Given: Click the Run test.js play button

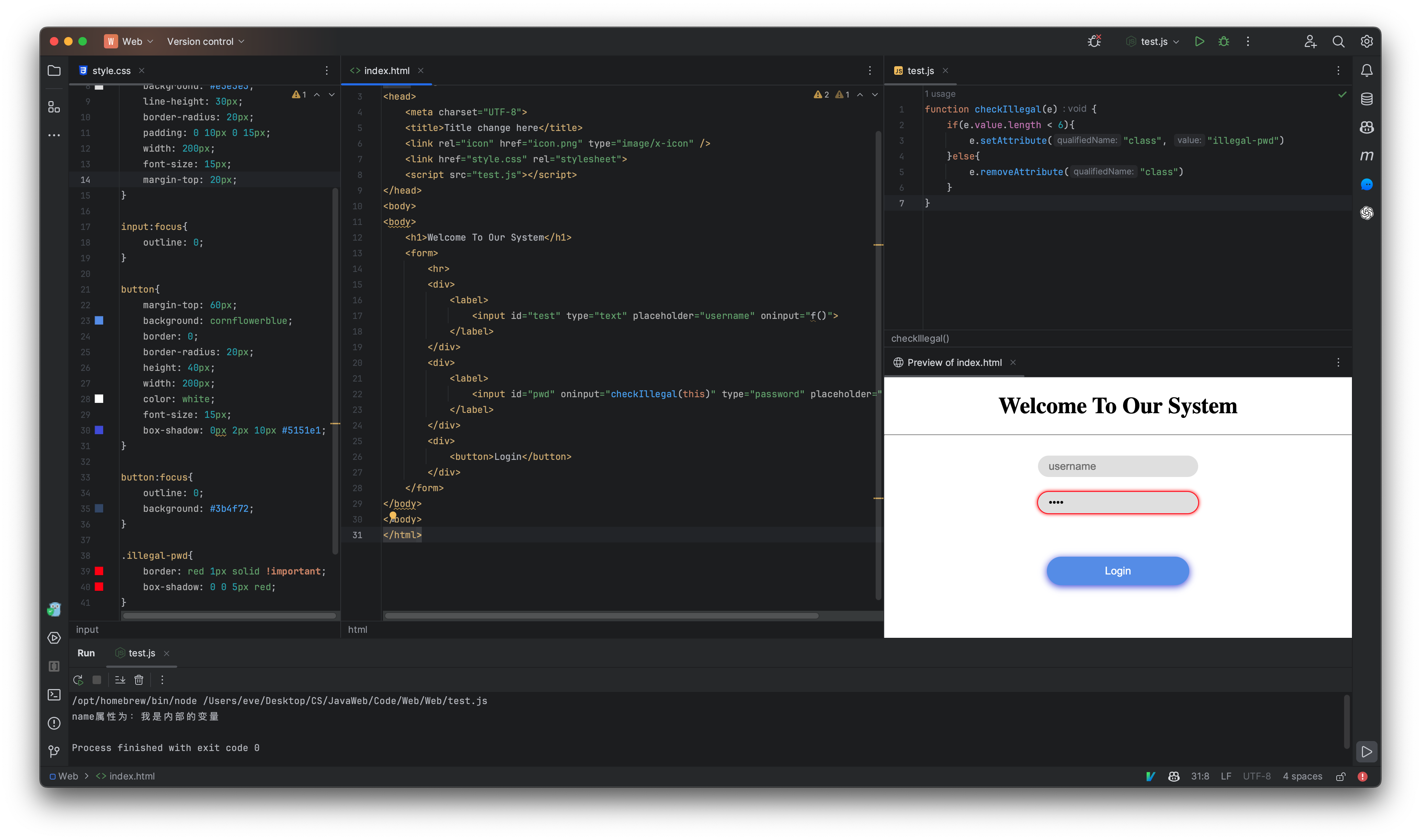Looking at the screenshot, I should click(x=1199, y=41).
